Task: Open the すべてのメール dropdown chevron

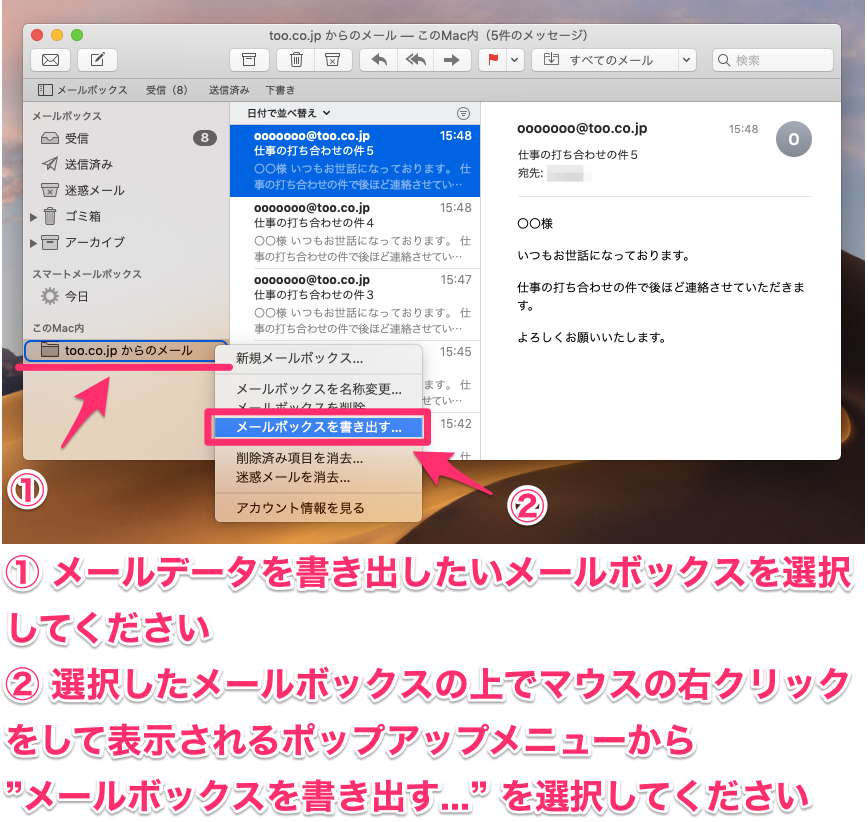Action: point(686,60)
